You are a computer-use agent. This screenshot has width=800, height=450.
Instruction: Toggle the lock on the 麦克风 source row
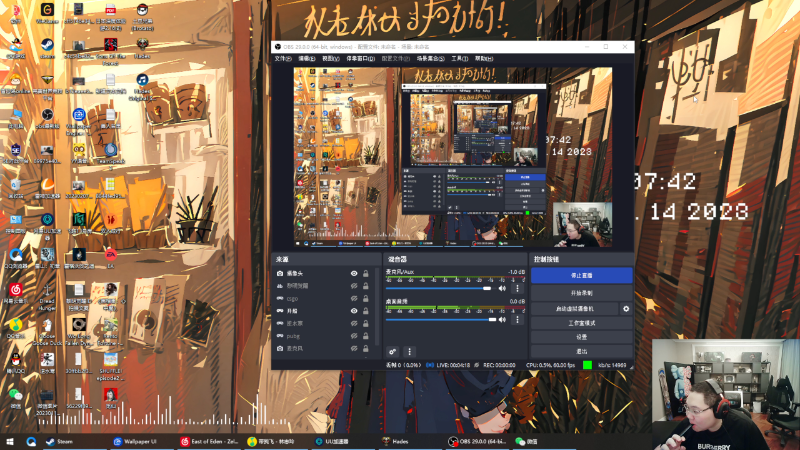click(366, 348)
